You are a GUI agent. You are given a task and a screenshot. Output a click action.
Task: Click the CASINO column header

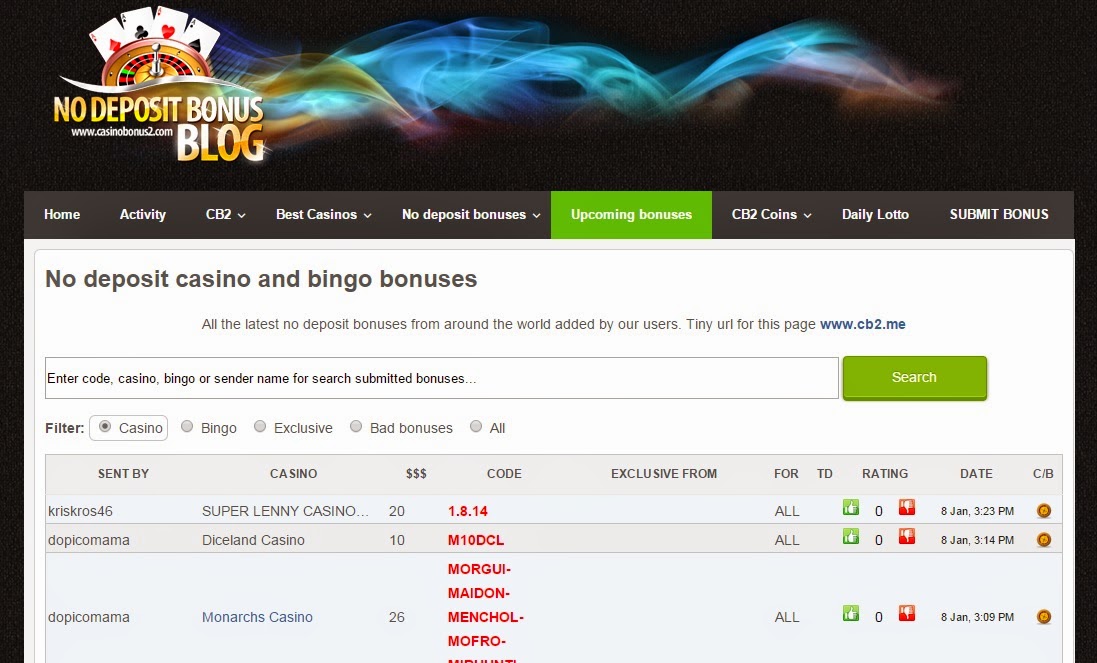293,473
